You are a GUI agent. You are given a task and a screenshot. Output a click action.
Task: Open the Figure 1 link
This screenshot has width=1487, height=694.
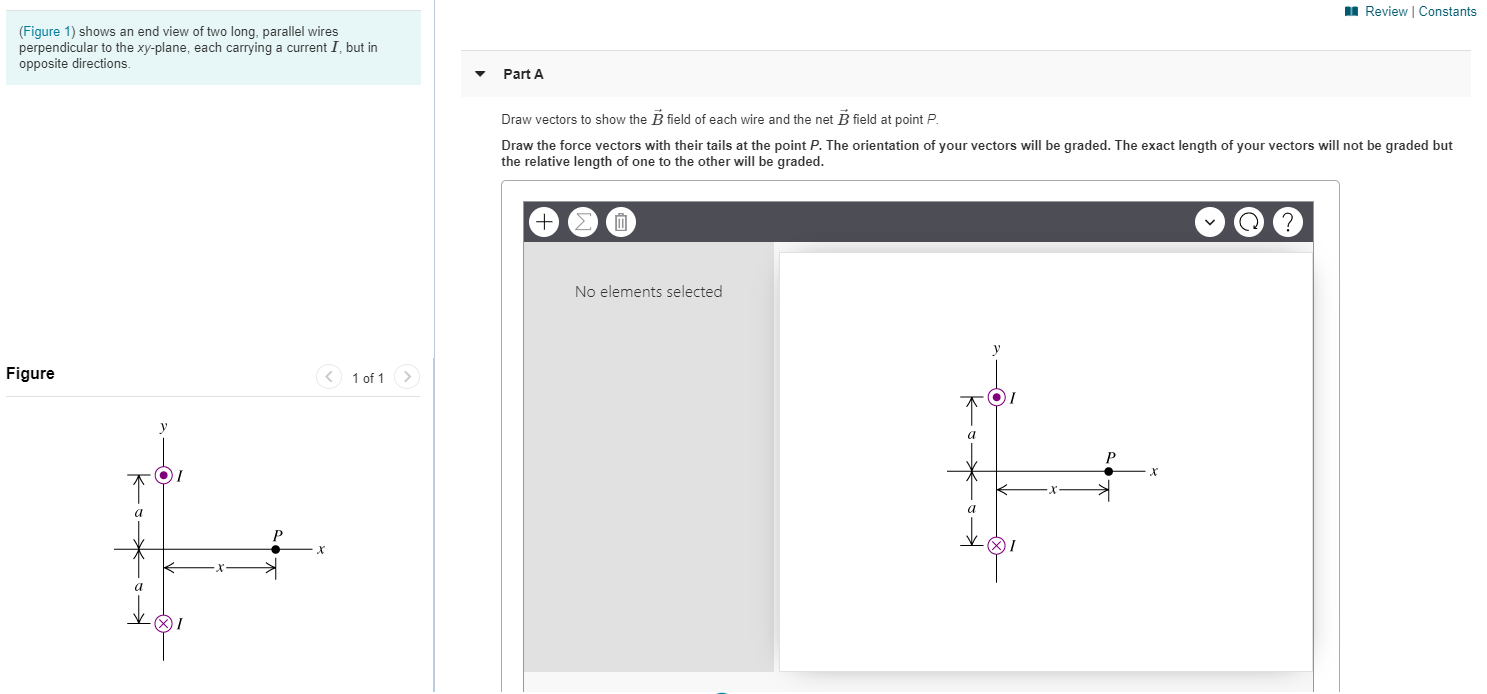[x=45, y=31]
